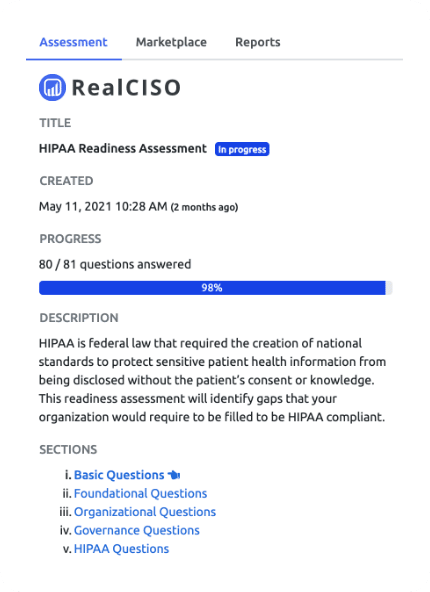Click the HIPAA Readiness Assessment title
The image size is (430, 592).
[x=123, y=148]
